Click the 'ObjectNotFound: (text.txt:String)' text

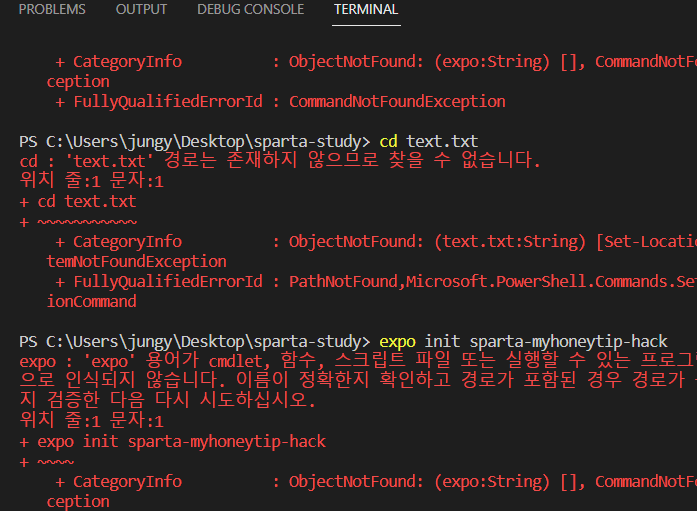coord(437,242)
